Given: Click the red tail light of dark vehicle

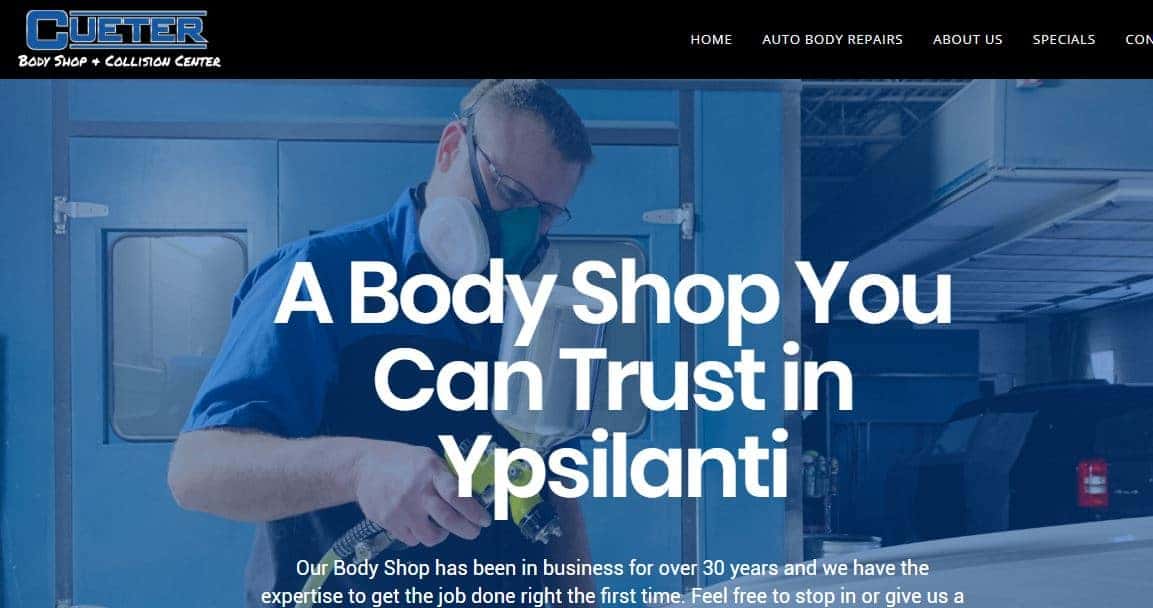Looking at the screenshot, I should pyautogui.click(x=1093, y=483).
